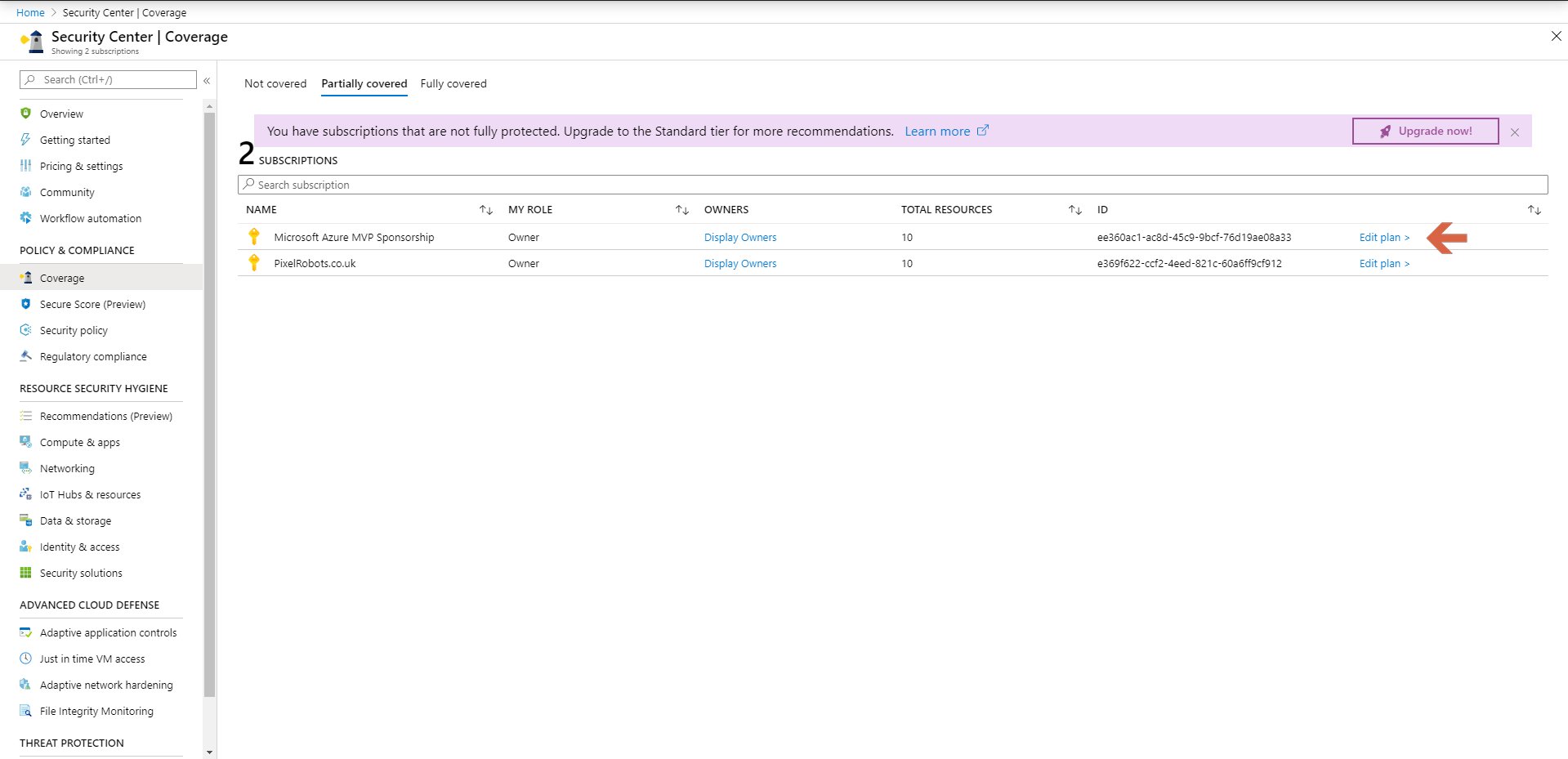This screenshot has width=1568, height=759.
Task: Click Adaptive application controls icon
Action: 25,632
